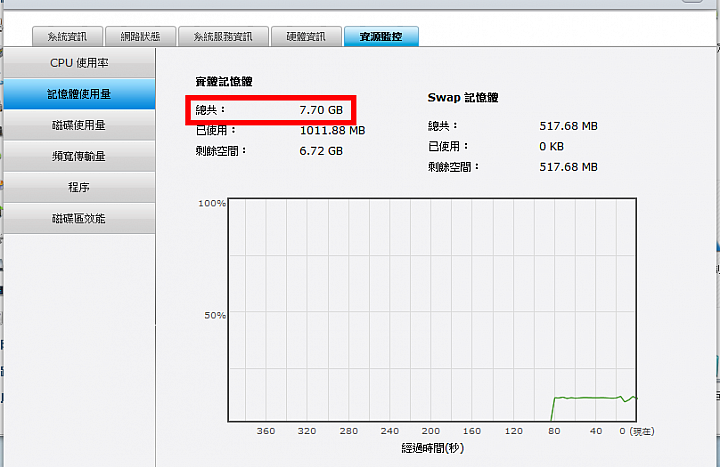Click the Swap 記憶體 heading
The width and height of the screenshot is (720, 467).
(x=463, y=97)
